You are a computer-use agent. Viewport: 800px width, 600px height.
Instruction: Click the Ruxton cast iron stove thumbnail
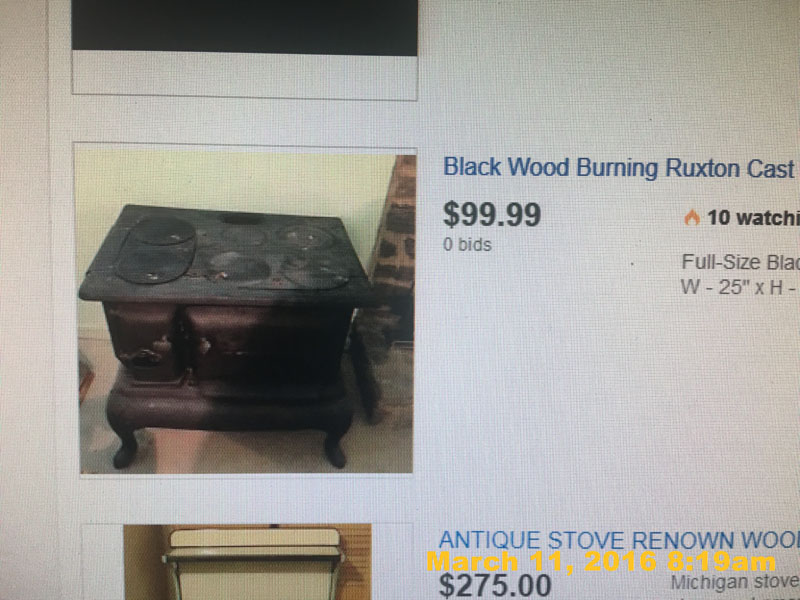(x=246, y=312)
